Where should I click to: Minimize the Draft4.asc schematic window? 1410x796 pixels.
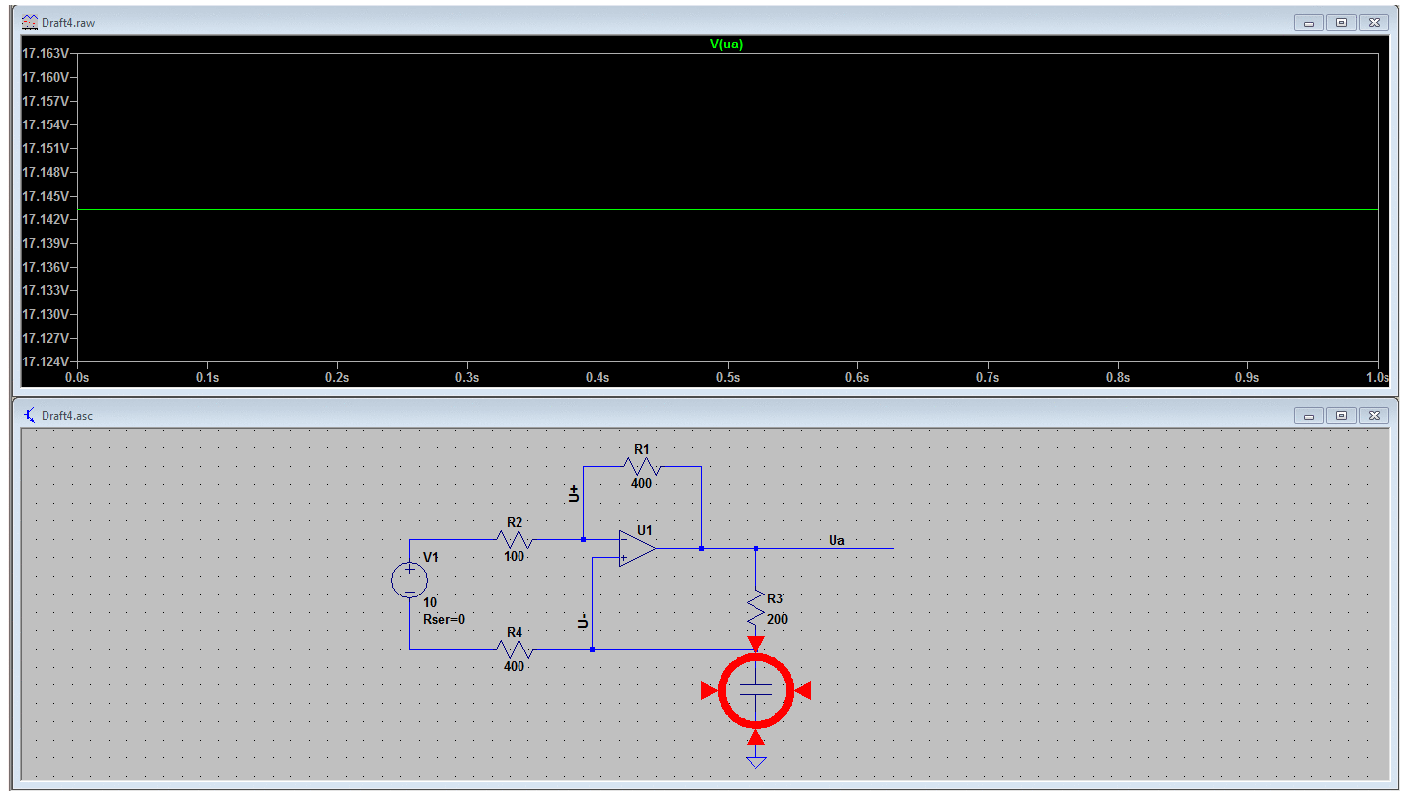point(1309,414)
